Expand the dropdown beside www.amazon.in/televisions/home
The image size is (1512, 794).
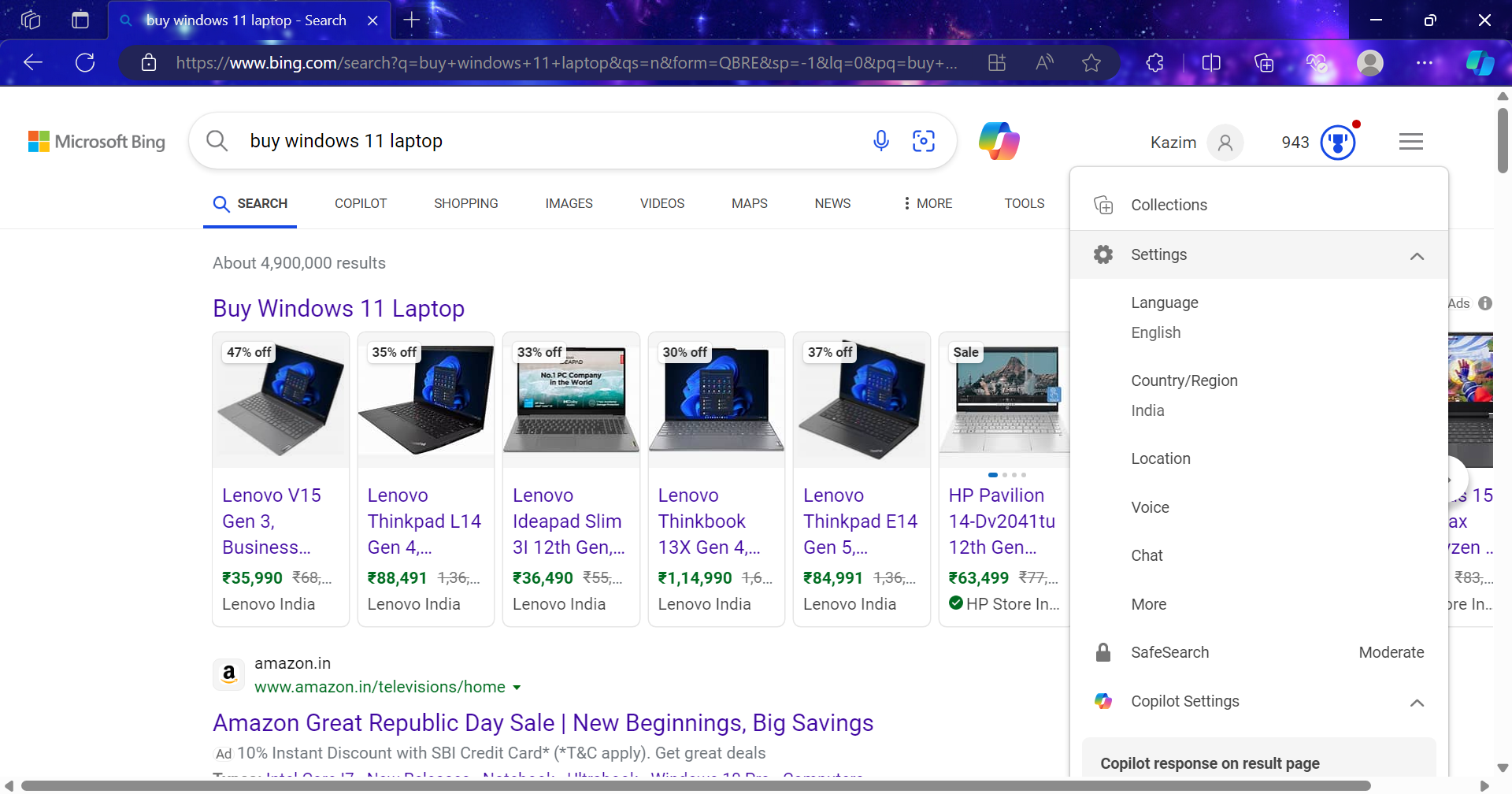(517, 687)
